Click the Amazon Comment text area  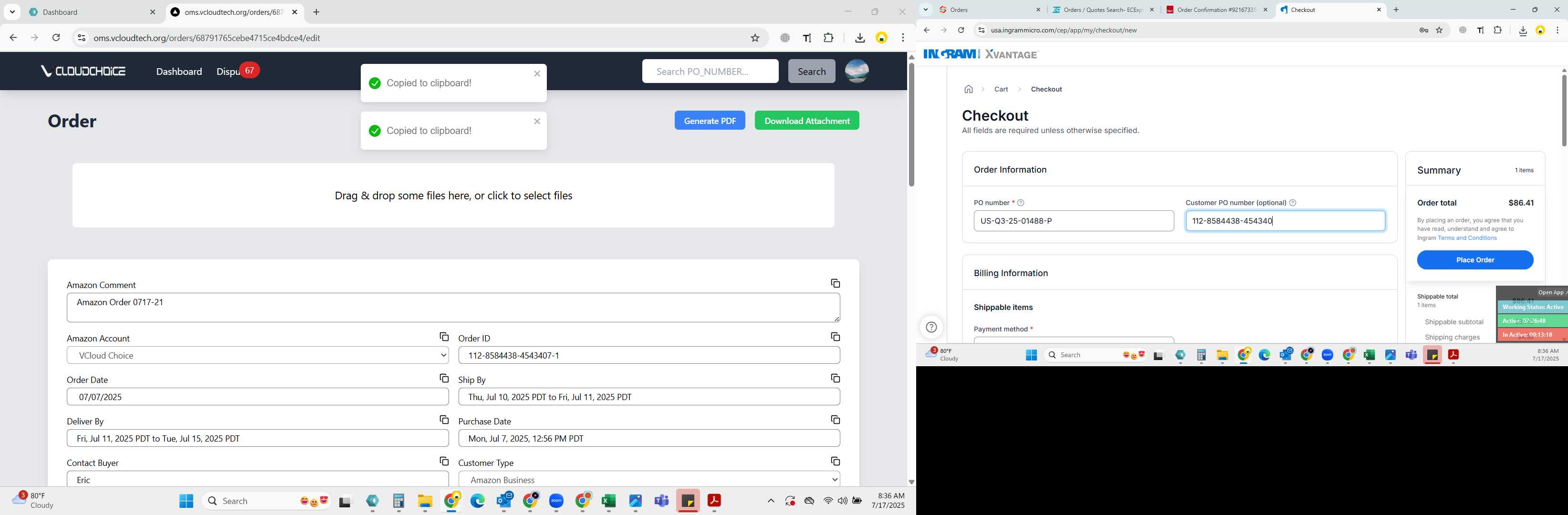point(453,308)
